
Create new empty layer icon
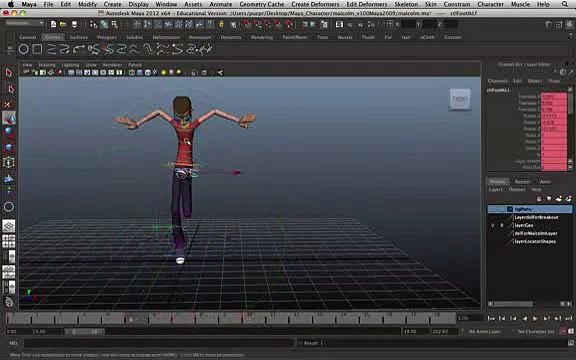[x=559, y=199]
